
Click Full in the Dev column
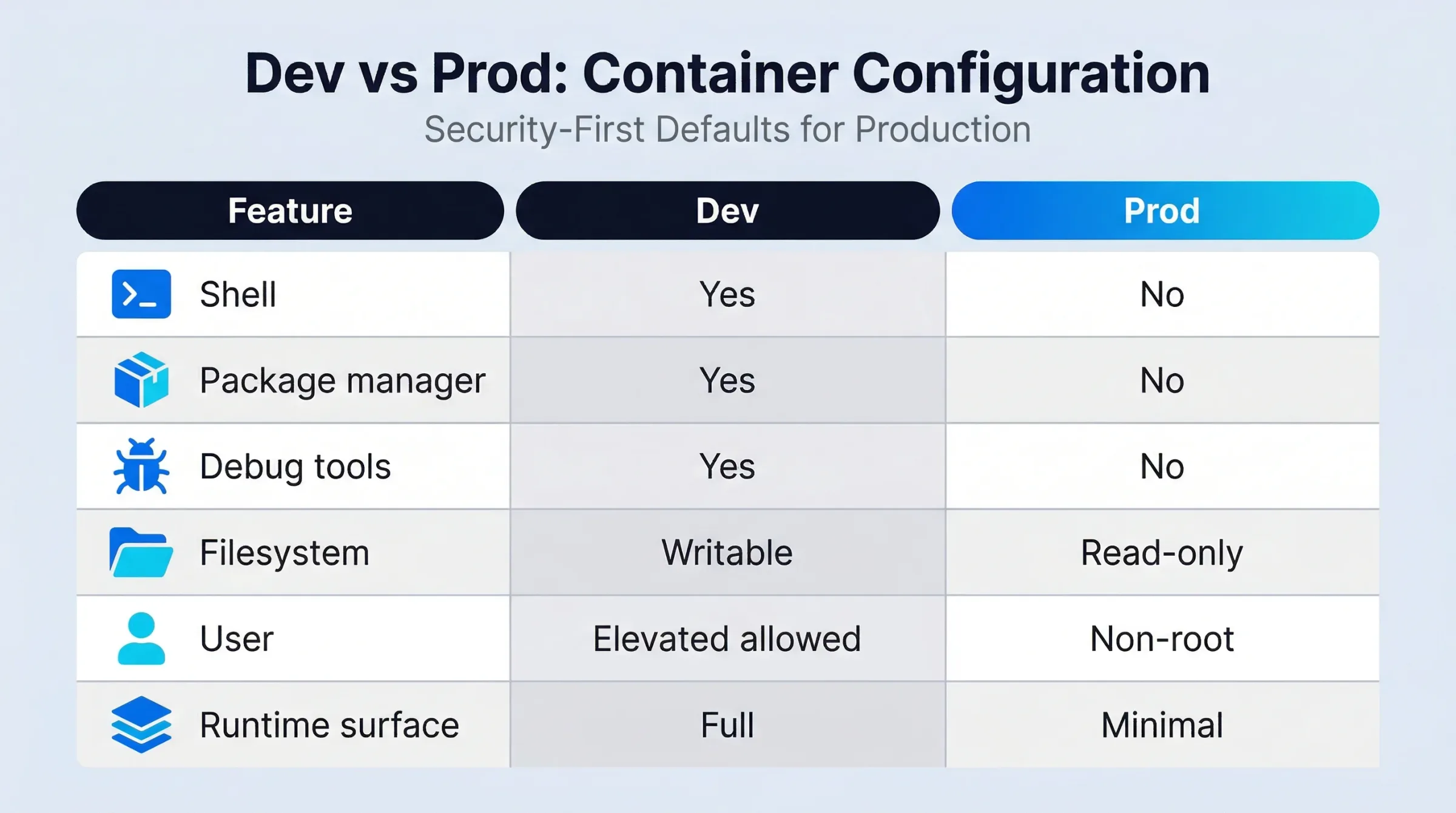click(x=727, y=725)
